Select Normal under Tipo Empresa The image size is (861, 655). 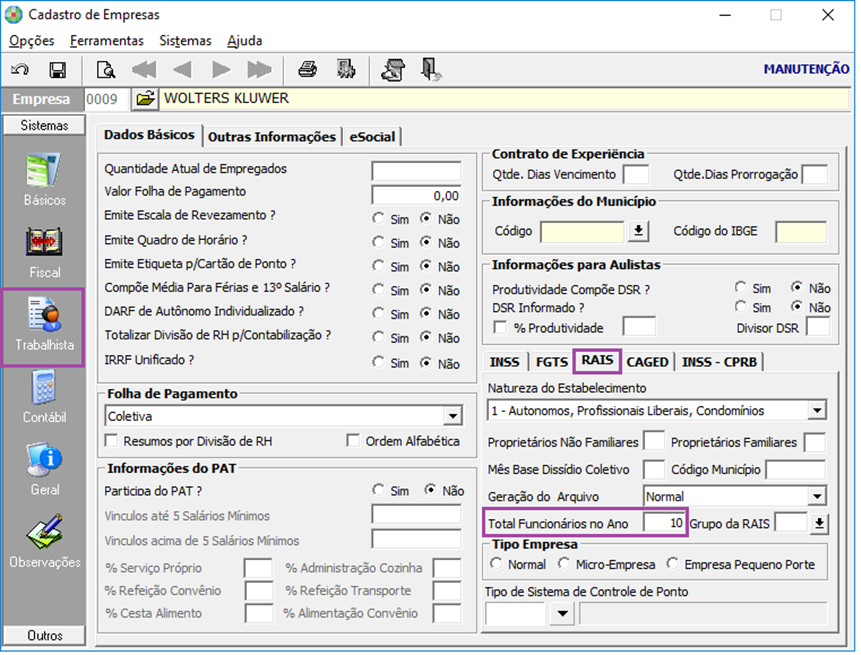click(496, 564)
